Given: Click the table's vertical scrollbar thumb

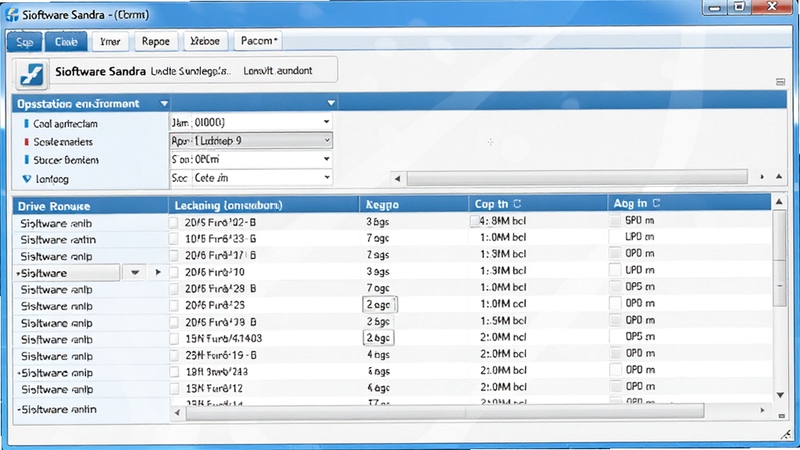Looking at the screenshot, I should coord(779,258).
